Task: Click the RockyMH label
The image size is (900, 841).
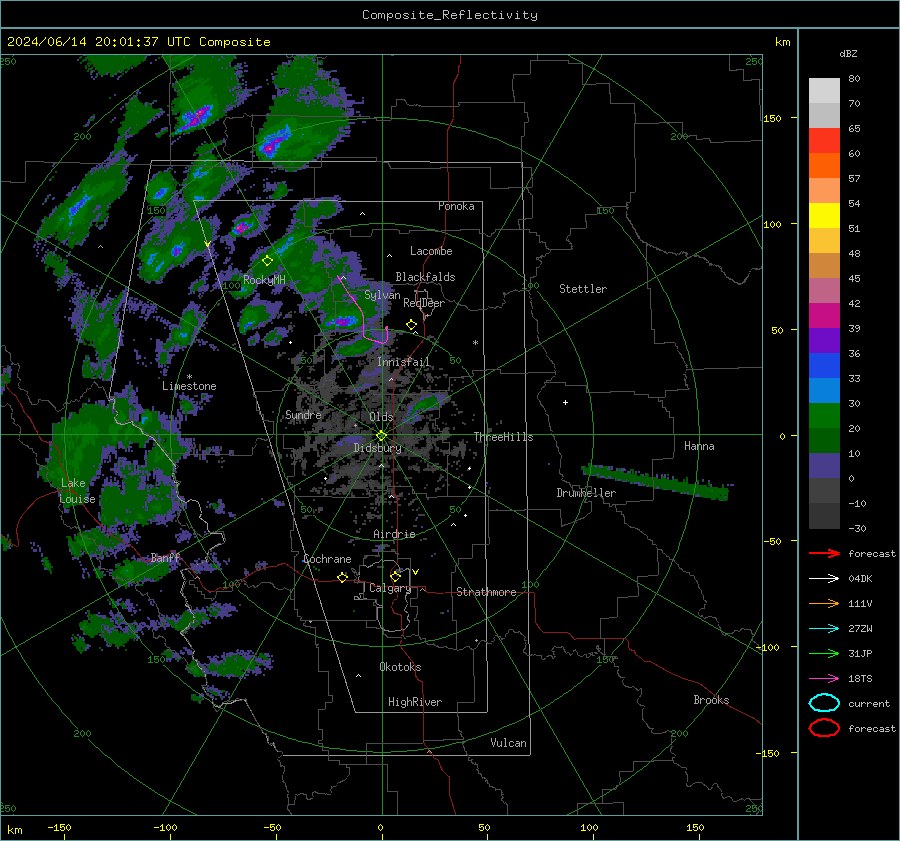Action: (264, 280)
